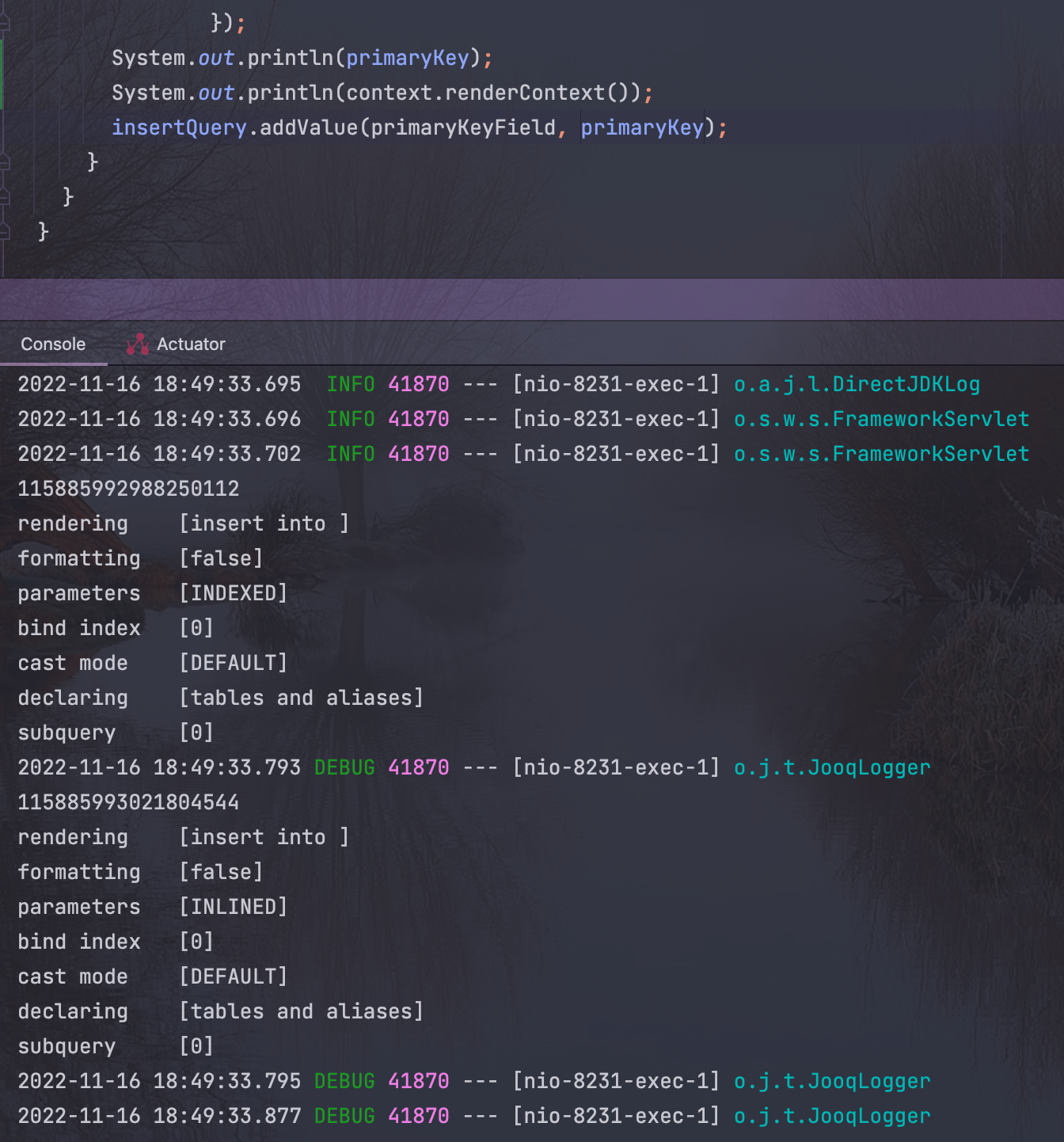This screenshot has height=1142, width=1064.
Task: Click the rendering [insert into ] log line
Action: tap(182, 523)
